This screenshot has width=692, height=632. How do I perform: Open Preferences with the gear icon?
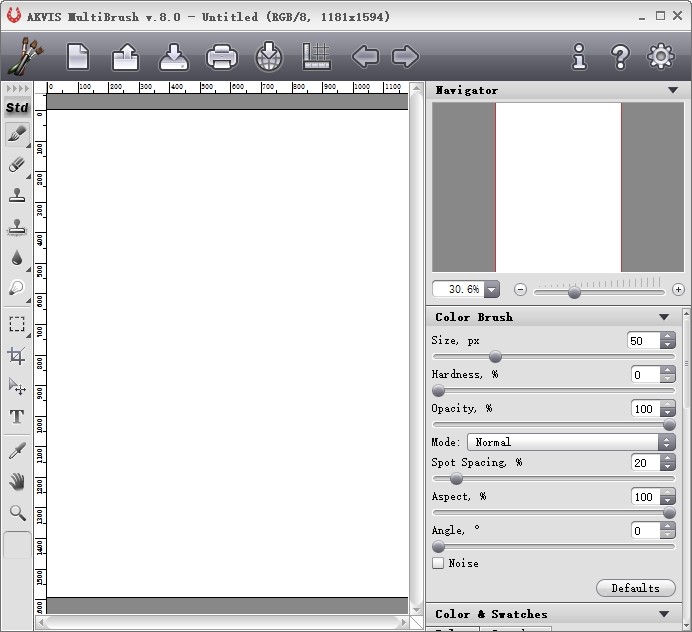[x=661, y=56]
